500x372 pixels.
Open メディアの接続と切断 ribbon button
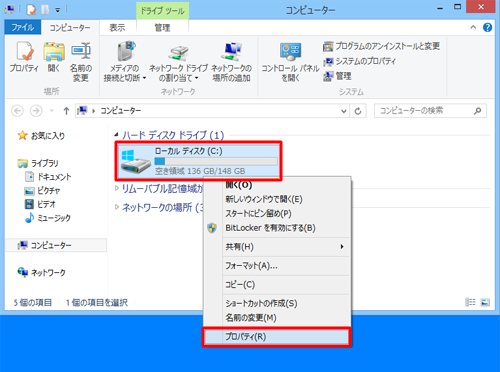coord(125,62)
